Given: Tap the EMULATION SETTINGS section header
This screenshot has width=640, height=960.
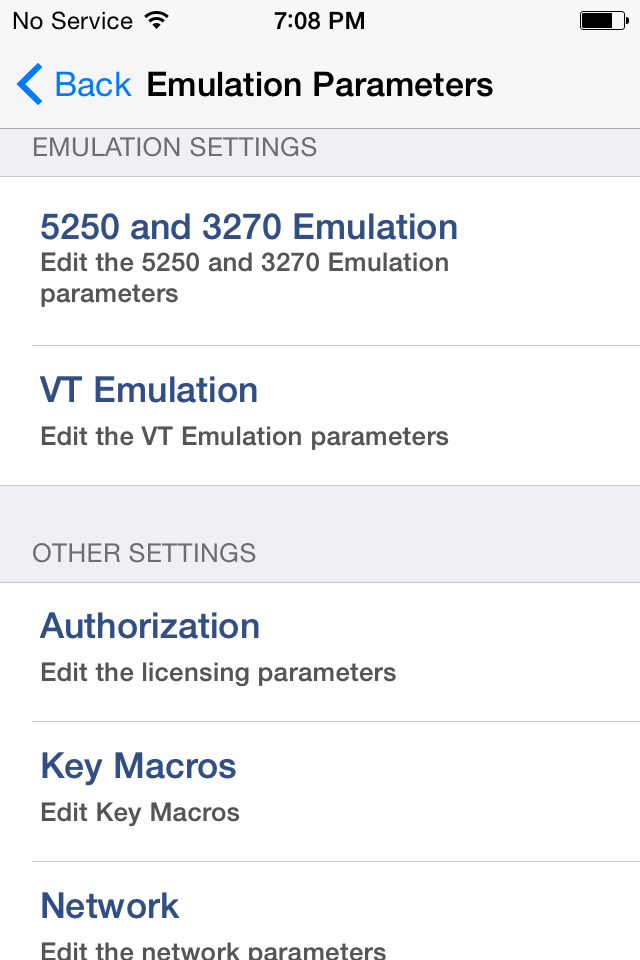Looking at the screenshot, I should coord(175,148).
